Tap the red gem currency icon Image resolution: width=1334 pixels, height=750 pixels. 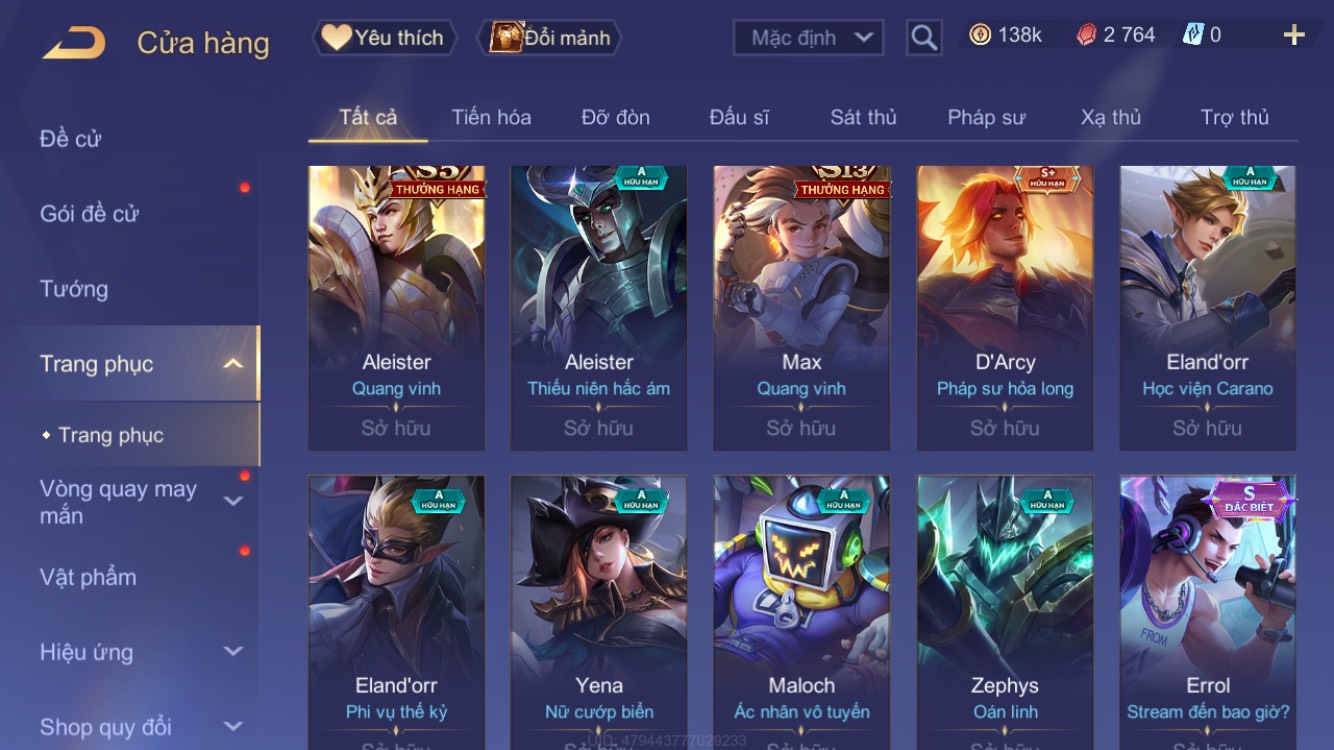(1086, 35)
